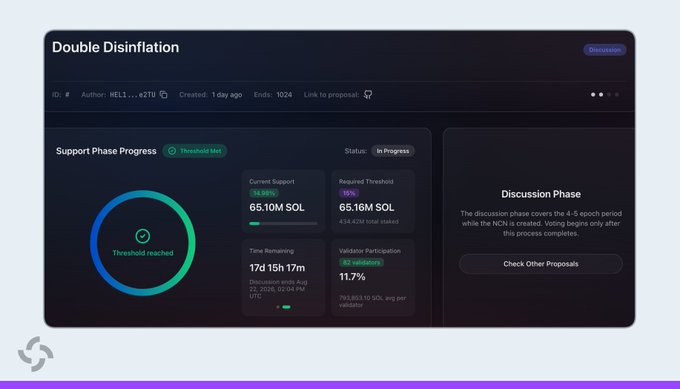Select the gray dot under Time Remaining

[x=278, y=307]
